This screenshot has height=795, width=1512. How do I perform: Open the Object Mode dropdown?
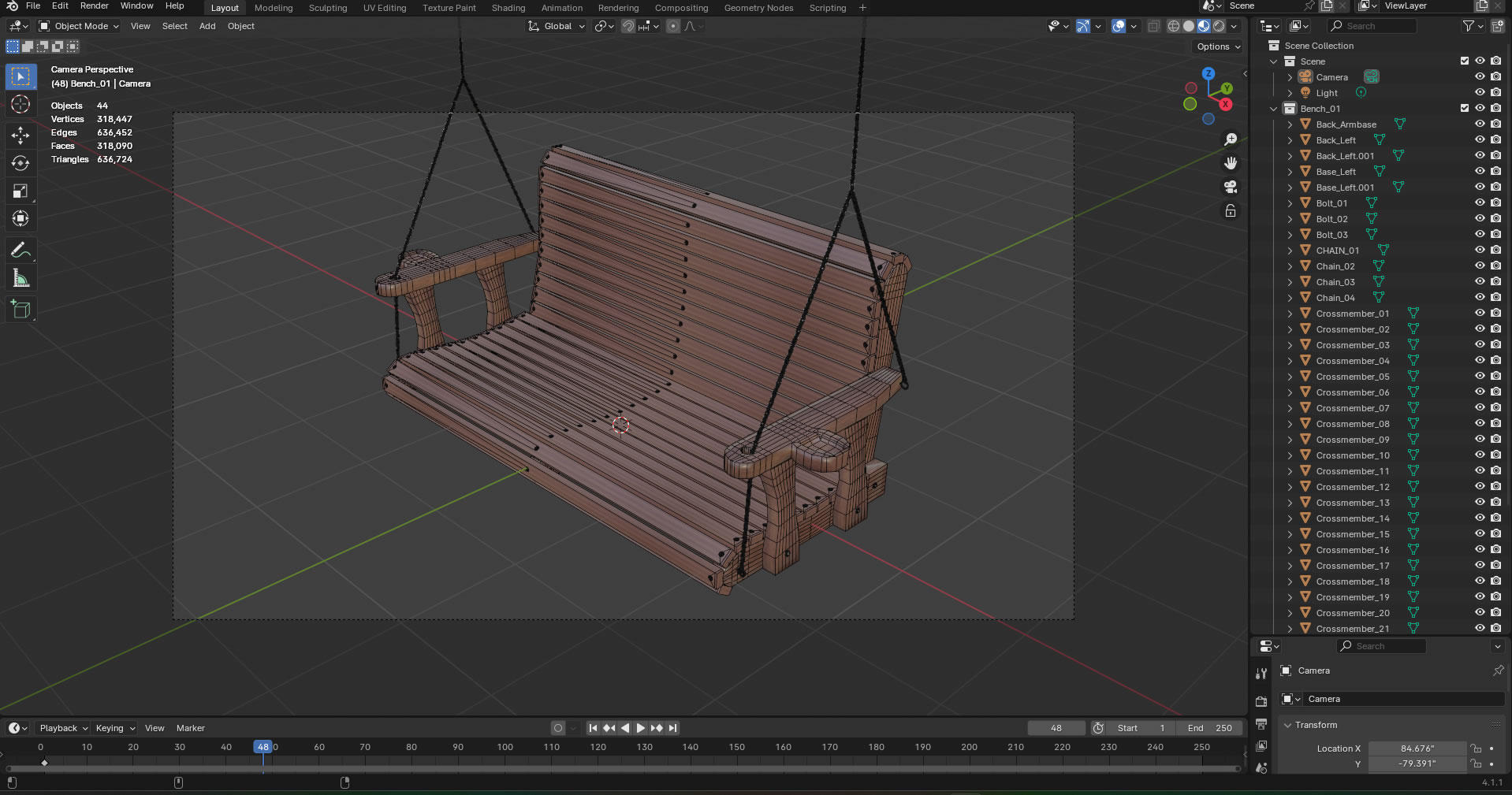click(79, 26)
